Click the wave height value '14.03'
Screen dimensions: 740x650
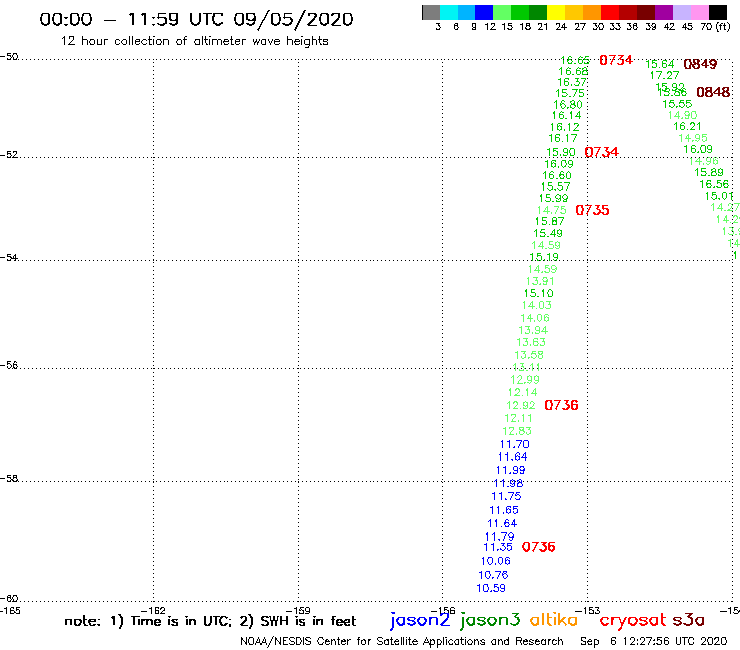tap(537, 305)
